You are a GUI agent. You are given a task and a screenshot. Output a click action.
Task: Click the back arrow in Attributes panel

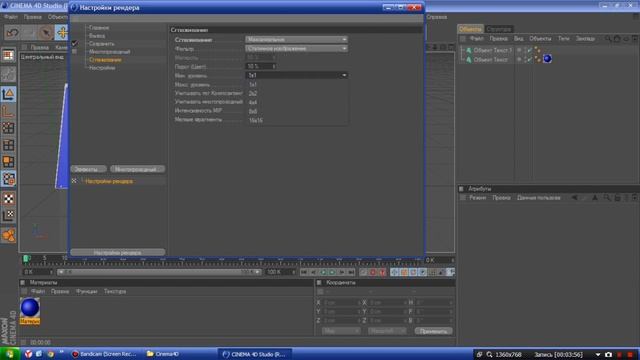point(574,198)
